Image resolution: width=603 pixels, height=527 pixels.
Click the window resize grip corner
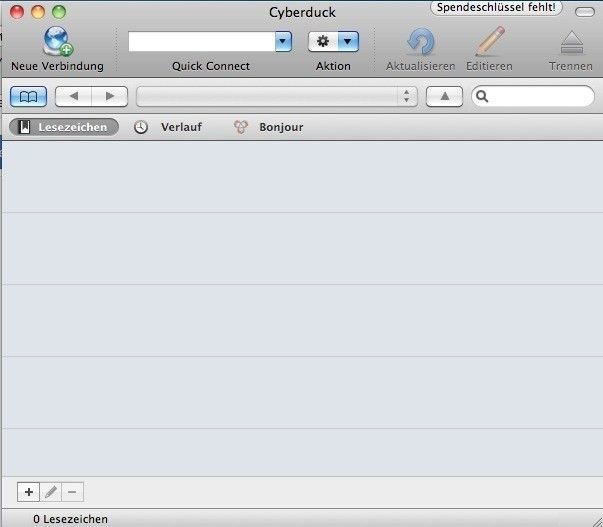pos(597,521)
